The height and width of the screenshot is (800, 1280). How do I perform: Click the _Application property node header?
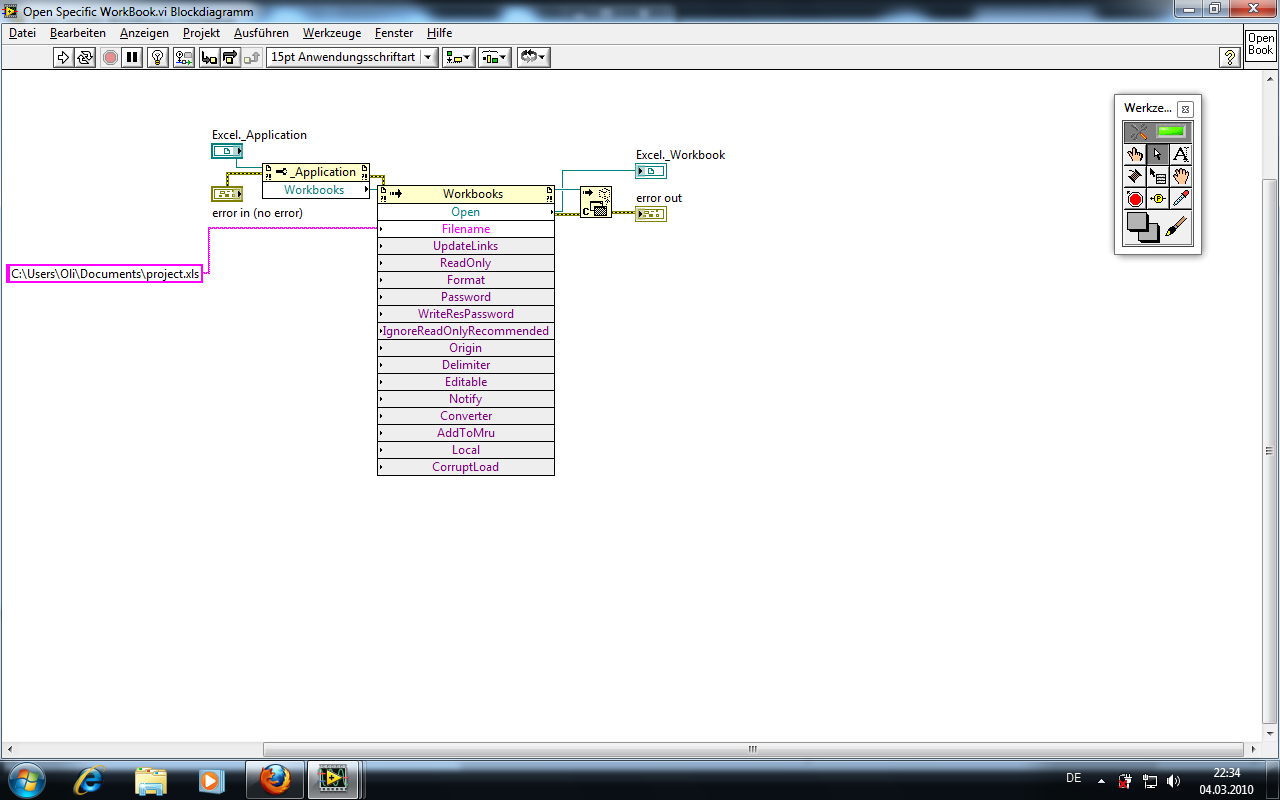pyautogui.click(x=316, y=172)
